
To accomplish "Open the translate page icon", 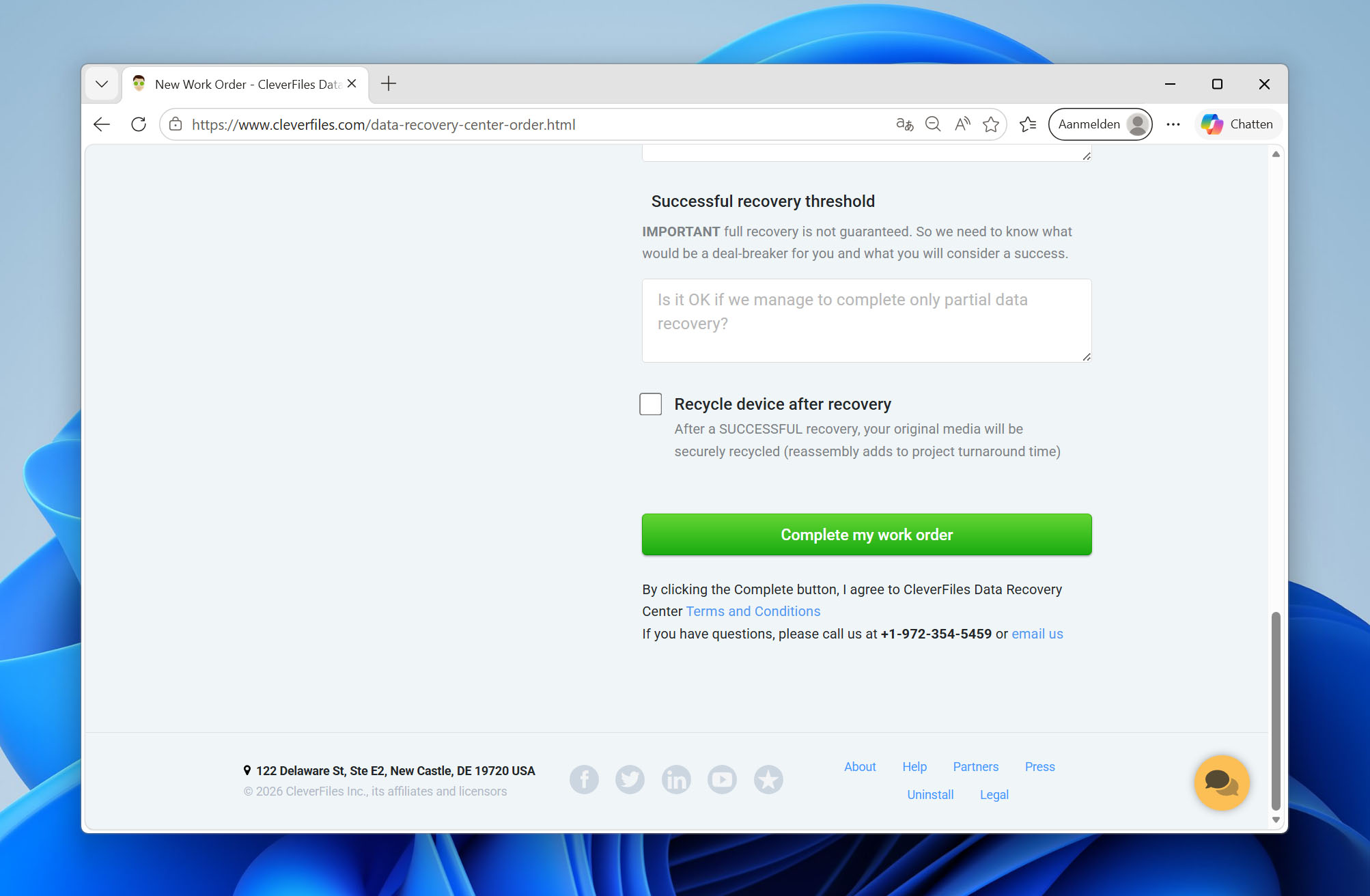I will (x=904, y=124).
